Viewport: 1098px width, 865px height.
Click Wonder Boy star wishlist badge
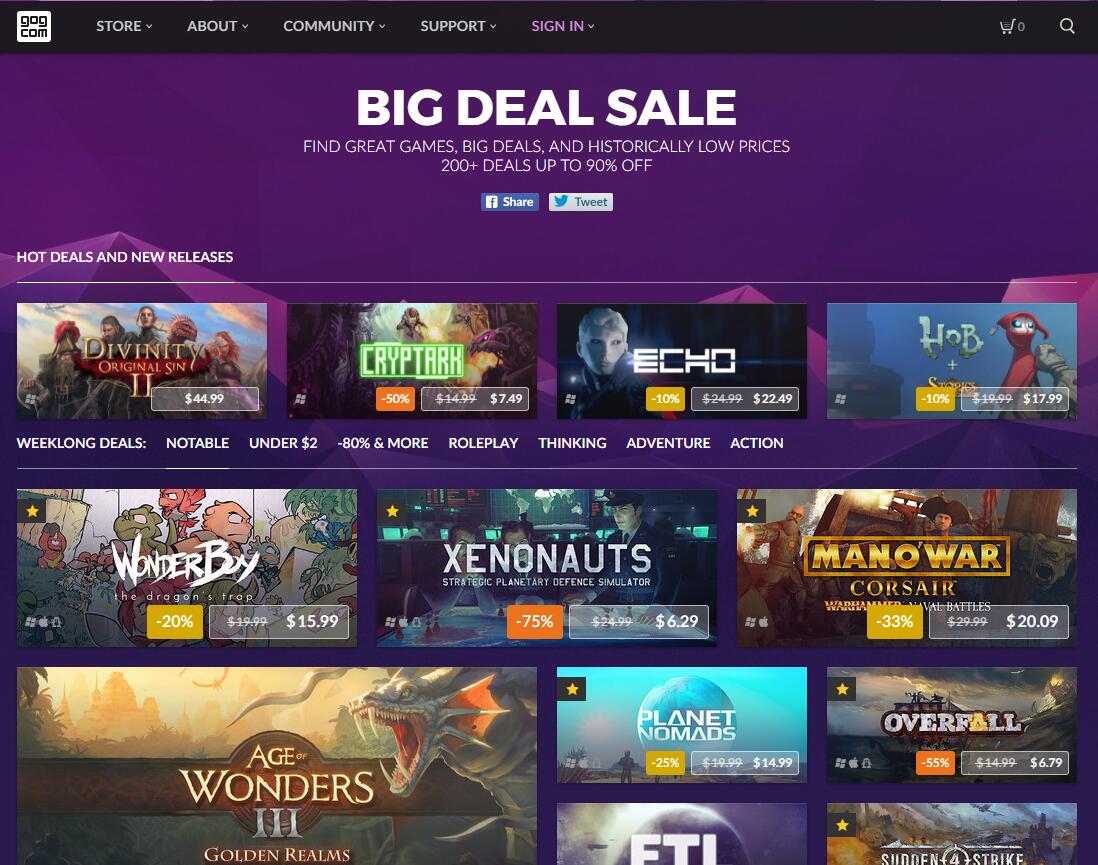pyautogui.click(x=32, y=511)
